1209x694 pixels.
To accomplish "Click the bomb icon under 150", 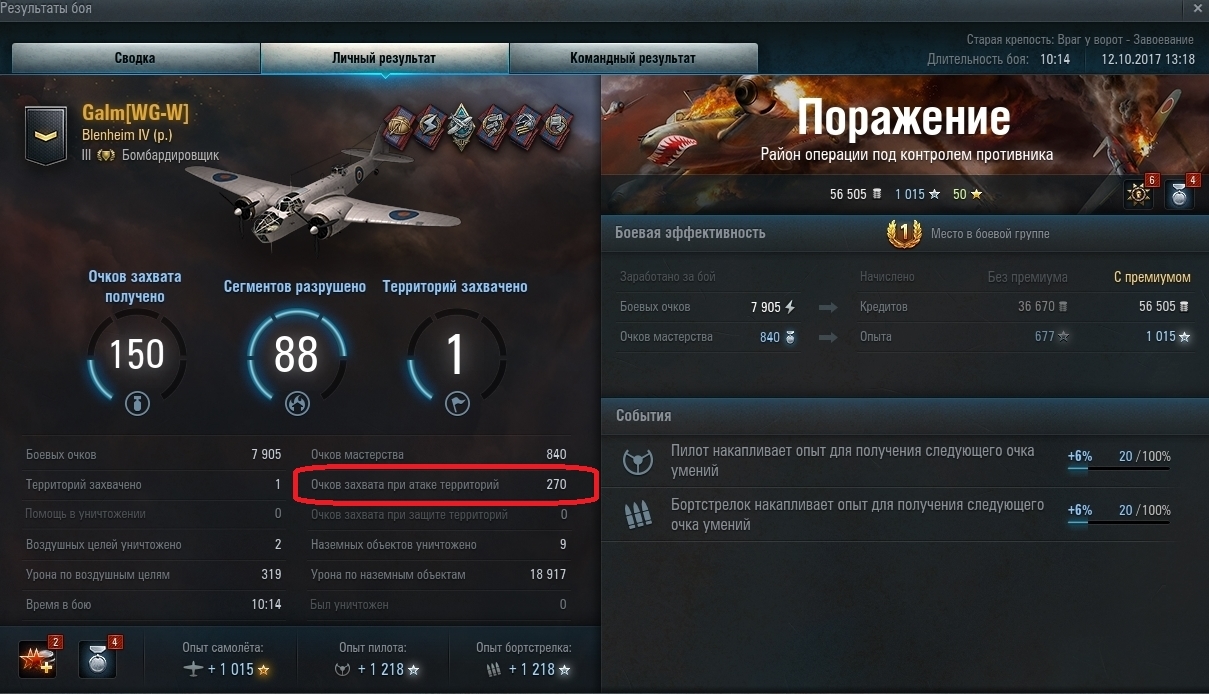I will [136, 404].
